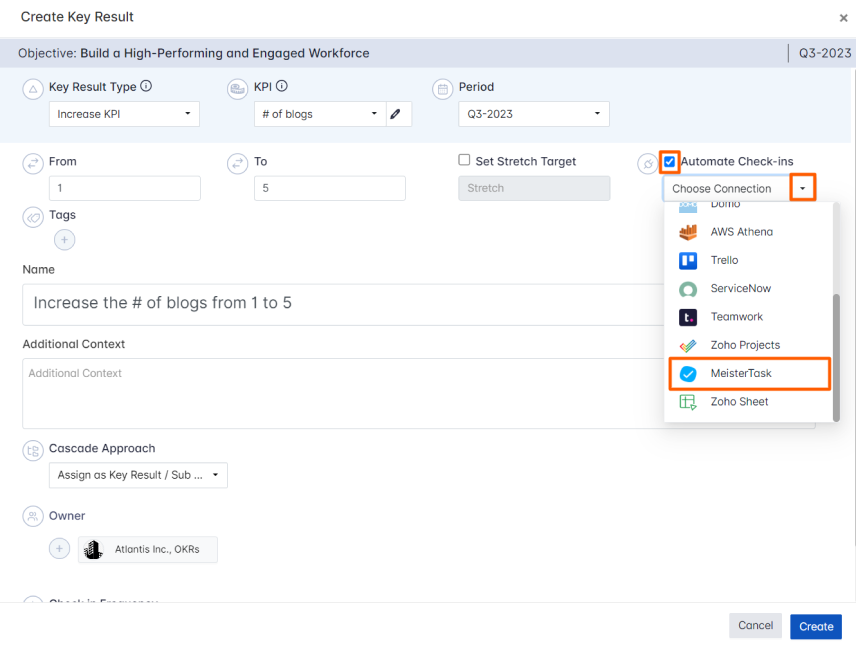Viewport: 856px width, 648px height.
Task: Click the To value field
Action: pyautogui.click(x=330, y=188)
